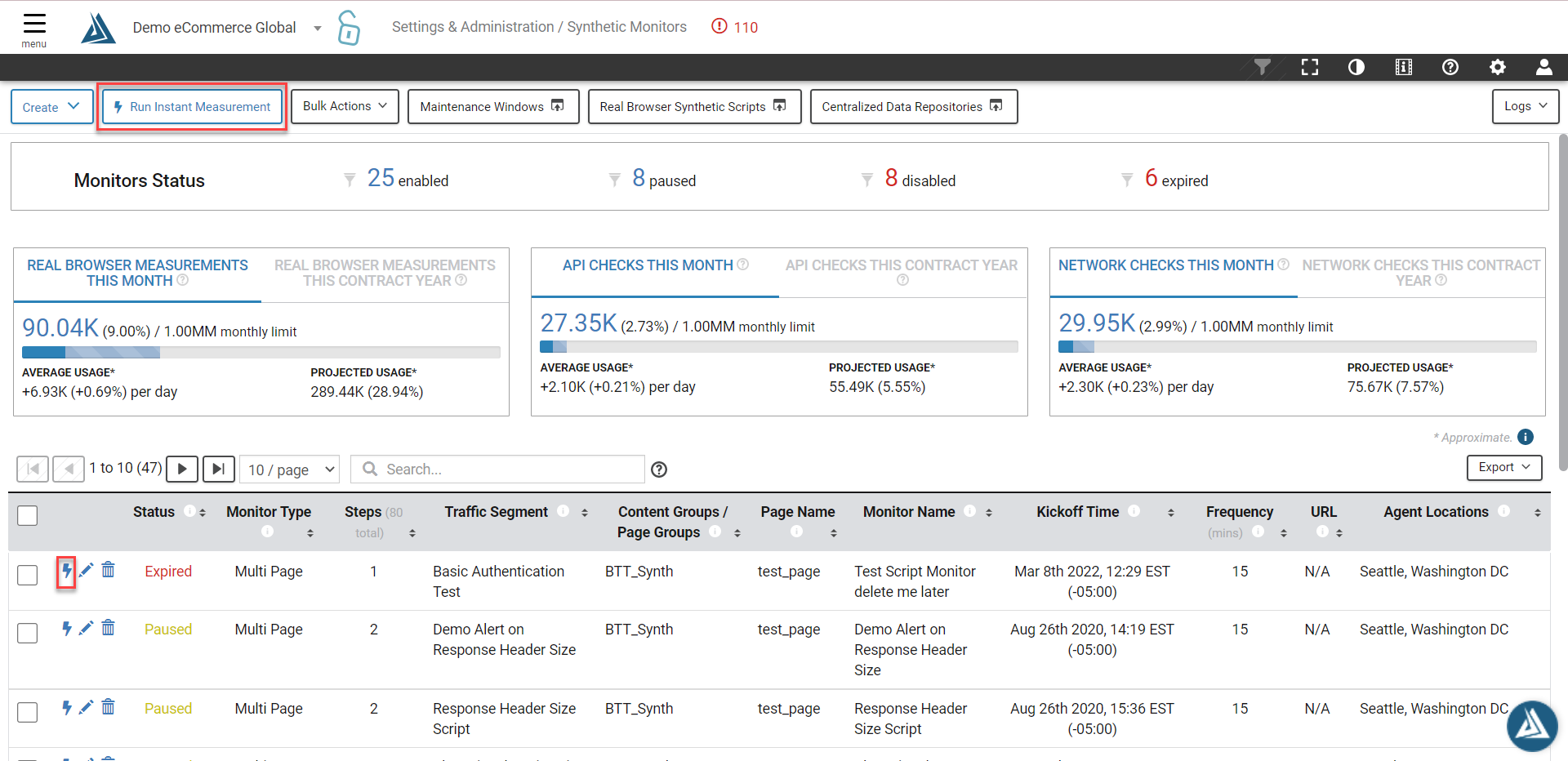1568x761 pixels.
Task: Open the Create dropdown
Action: (52, 107)
